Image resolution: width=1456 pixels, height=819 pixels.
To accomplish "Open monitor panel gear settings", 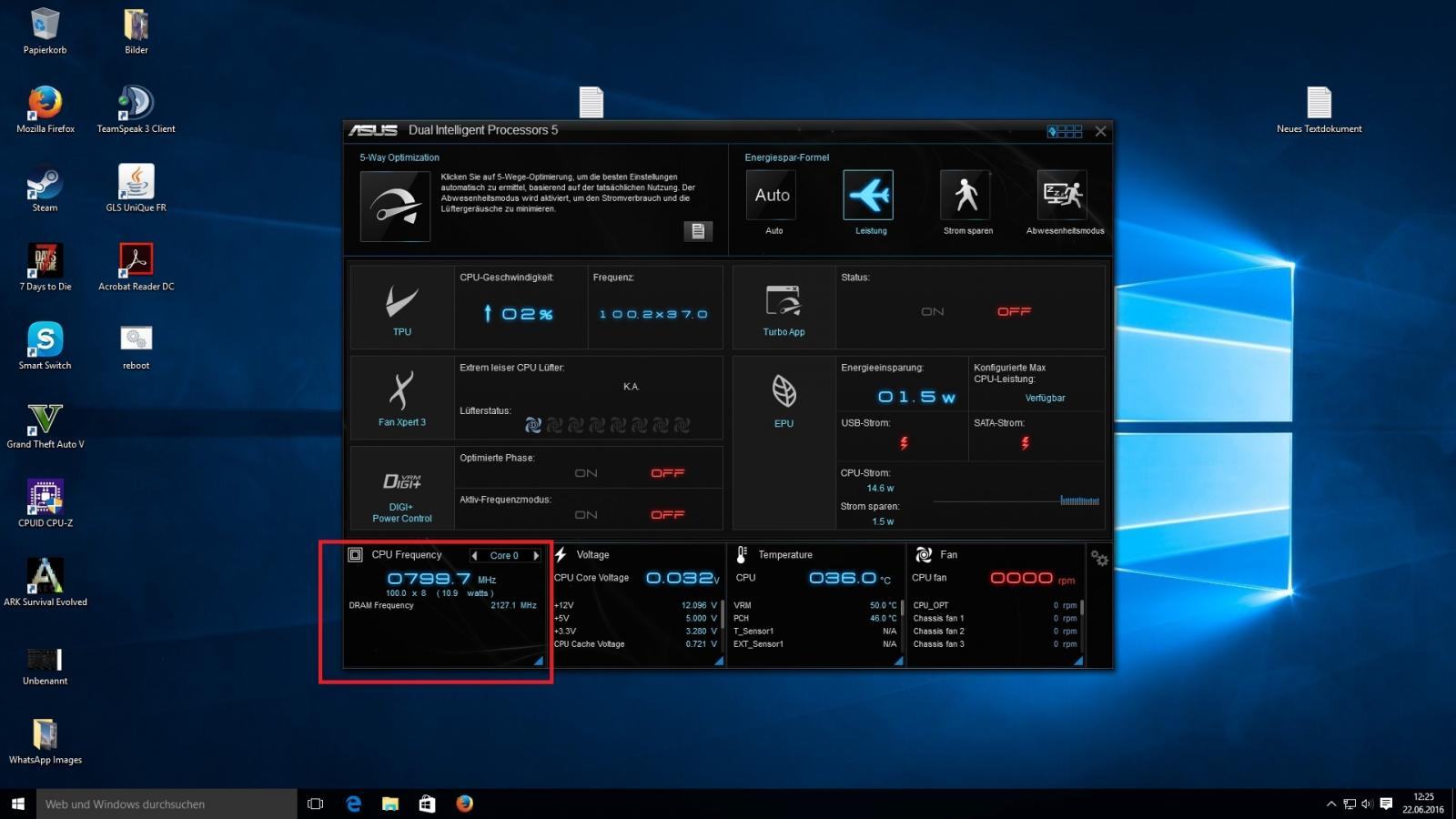I will 1099,559.
